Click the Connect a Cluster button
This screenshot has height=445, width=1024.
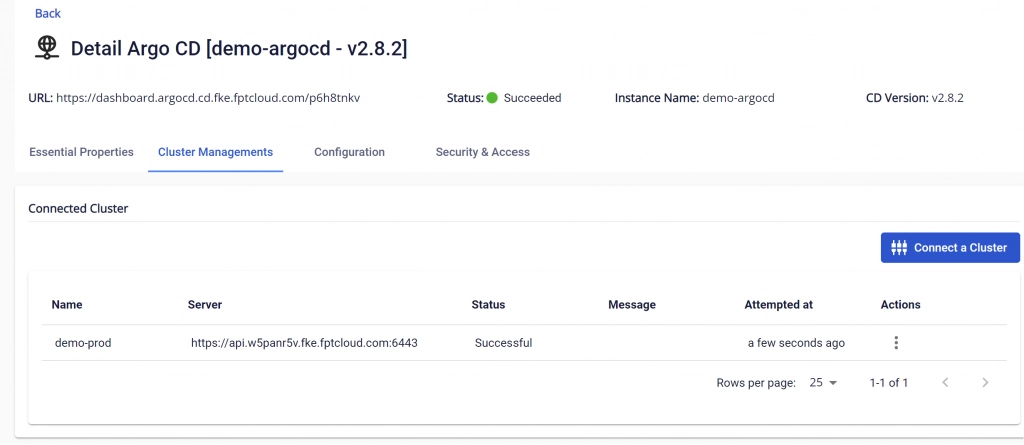[950, 248]
